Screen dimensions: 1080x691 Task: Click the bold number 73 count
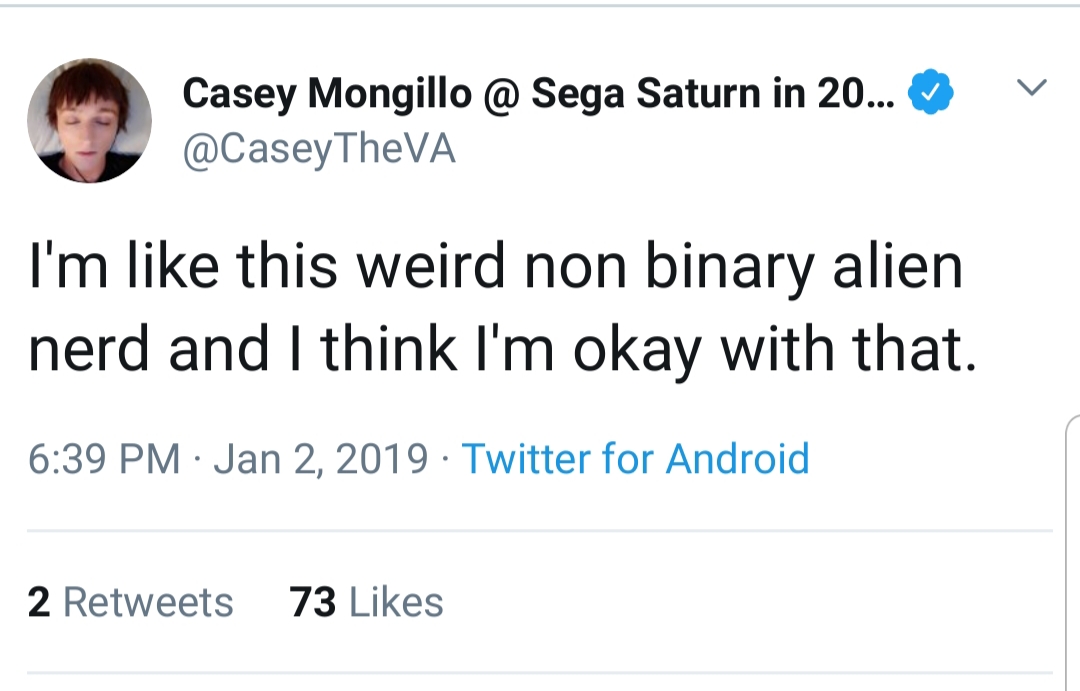pyautogui.click(x=312, y=601)
